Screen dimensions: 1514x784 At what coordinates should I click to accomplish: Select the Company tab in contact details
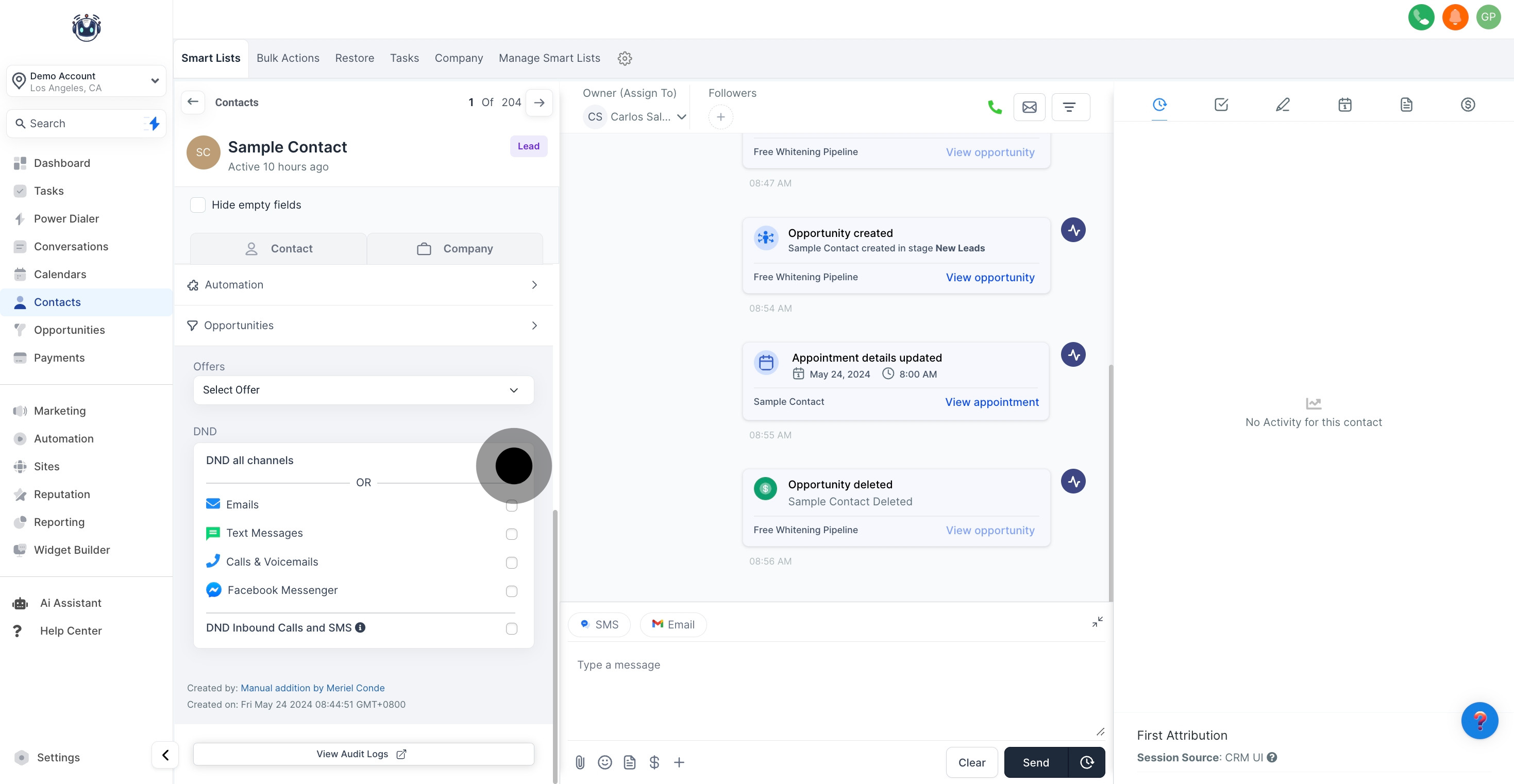(x=455, y=249)
